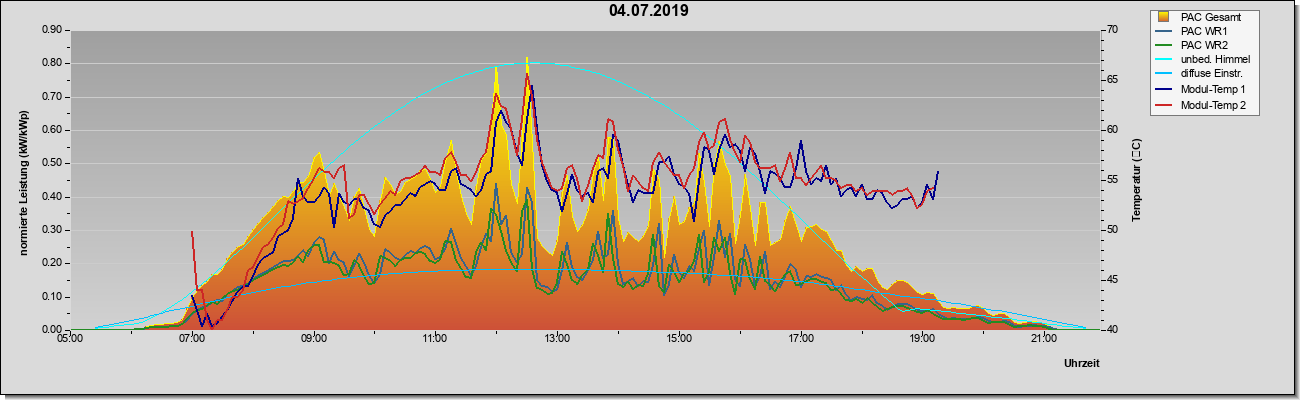Select the Modul-Temp 2 legend entry
The height and width of the screenshot is (400, 1300).
1213,105
